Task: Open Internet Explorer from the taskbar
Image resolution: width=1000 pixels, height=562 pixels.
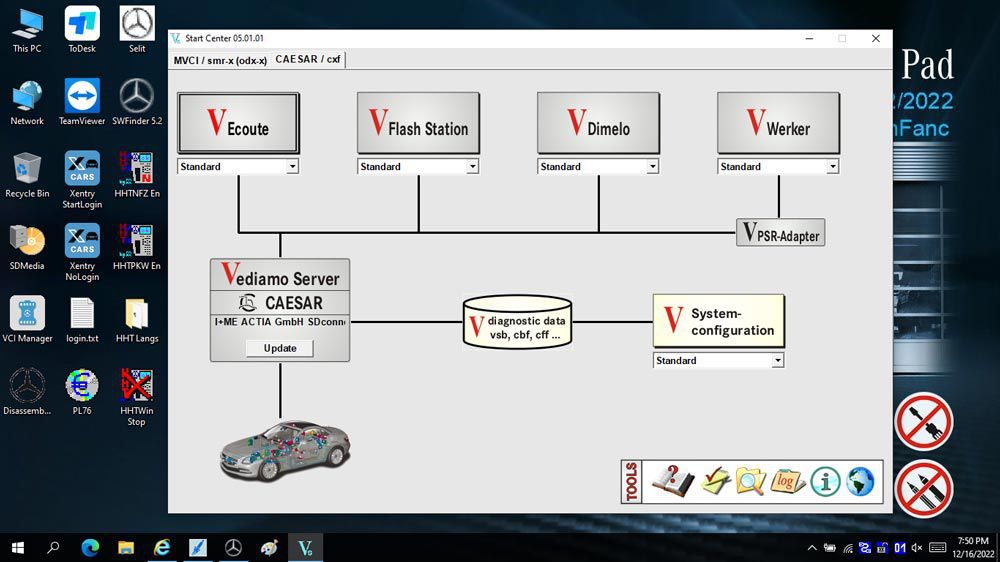Action: click(162, 547)
